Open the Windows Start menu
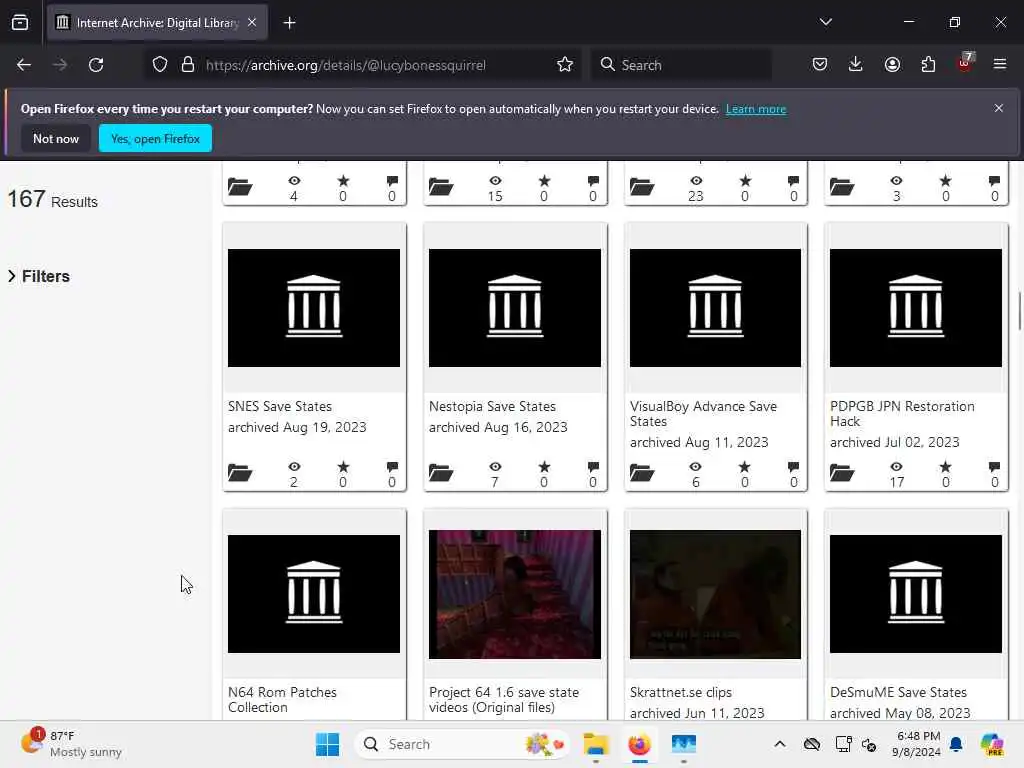This screenshot has width=1024, height=768. point(327,744)
